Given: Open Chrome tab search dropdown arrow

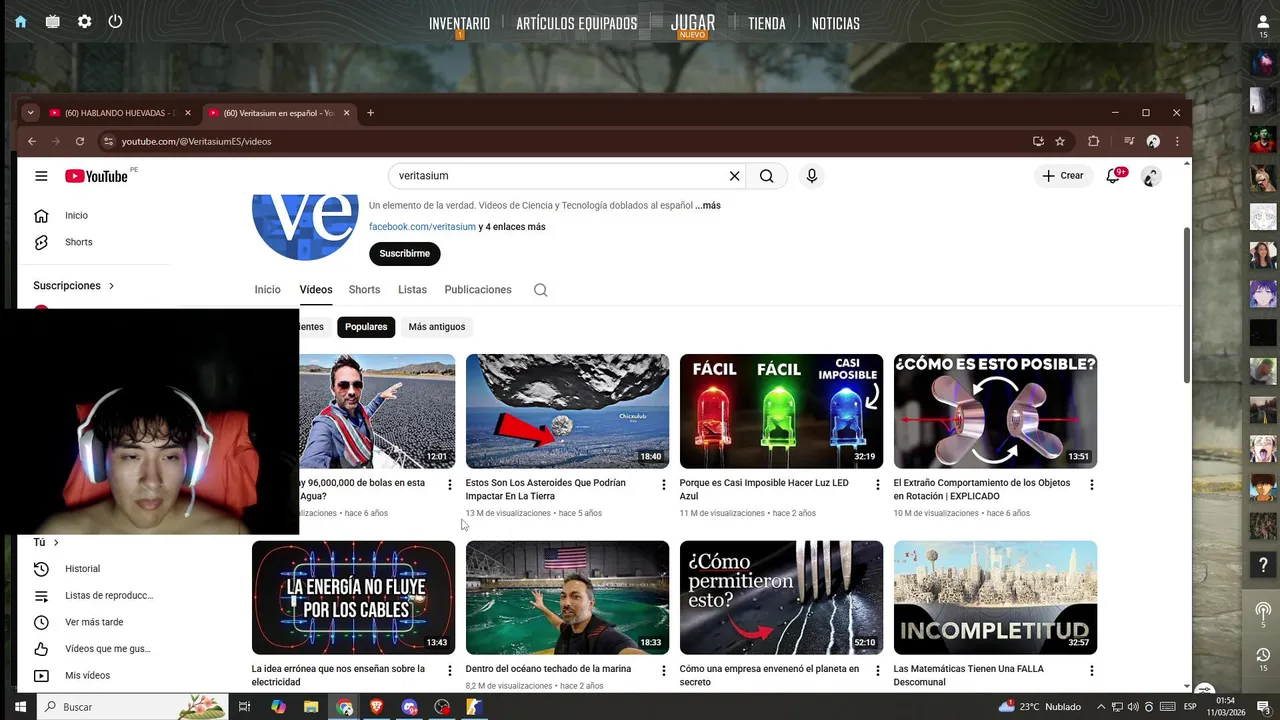Looking at the screenshot, I should tap(31, 113).
